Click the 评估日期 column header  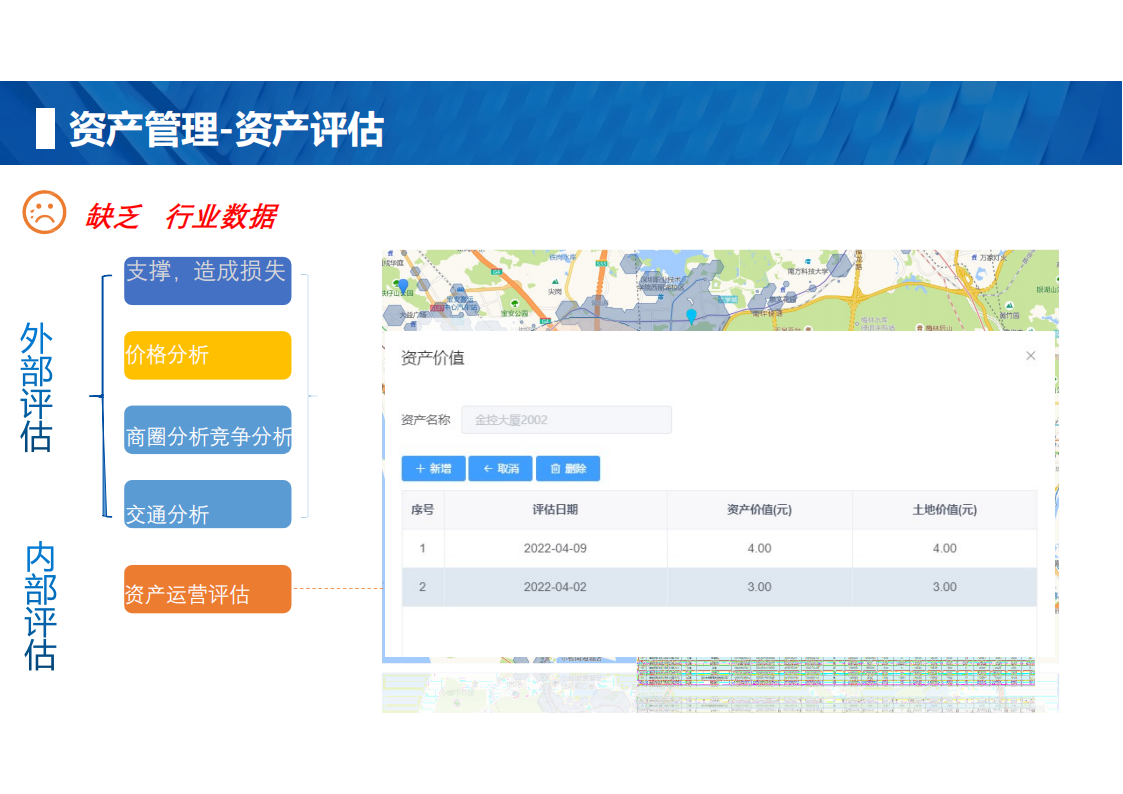tap(555, 509)
